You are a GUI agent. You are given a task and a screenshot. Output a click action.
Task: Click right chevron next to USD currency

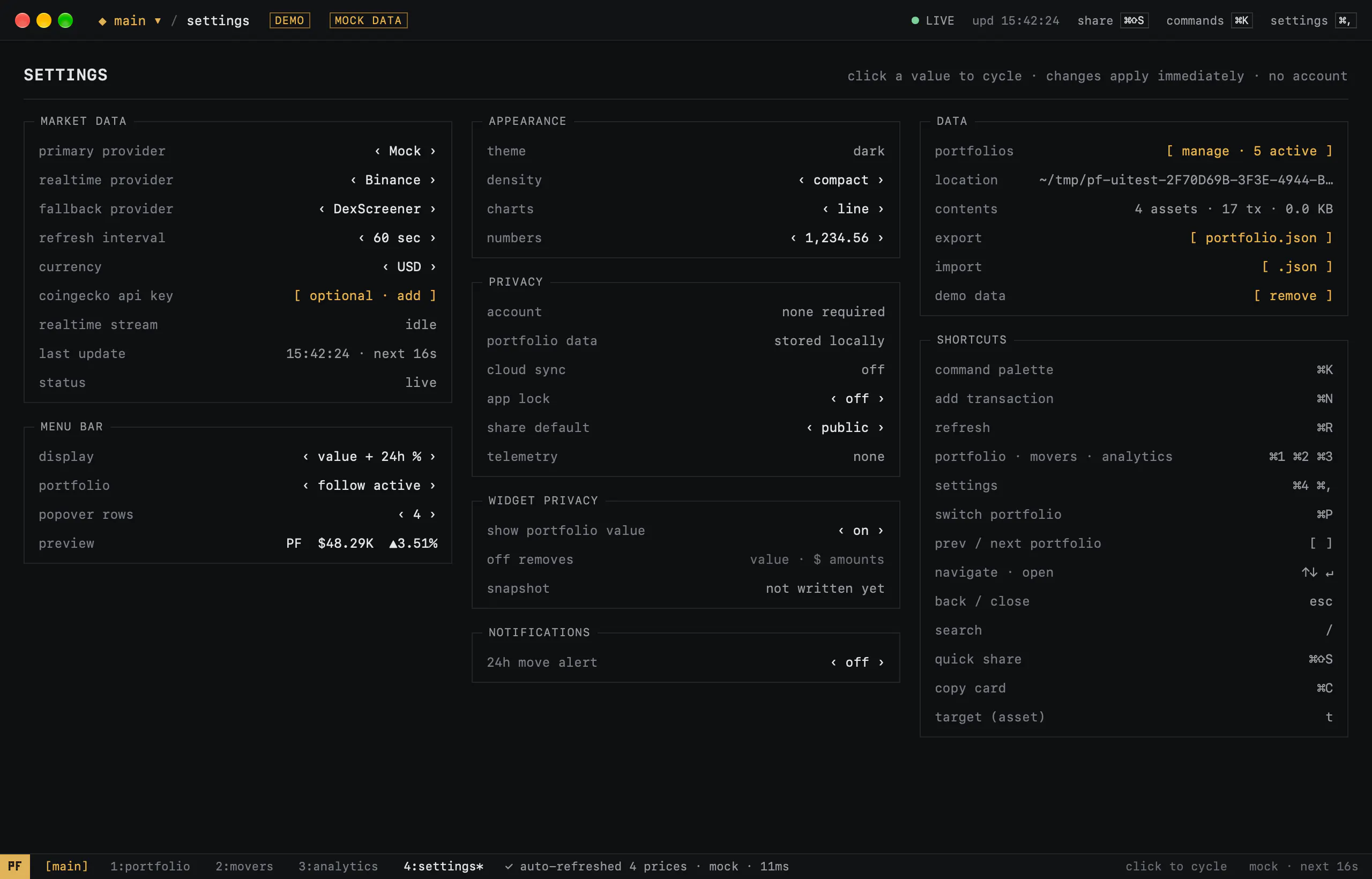point(433,267)
